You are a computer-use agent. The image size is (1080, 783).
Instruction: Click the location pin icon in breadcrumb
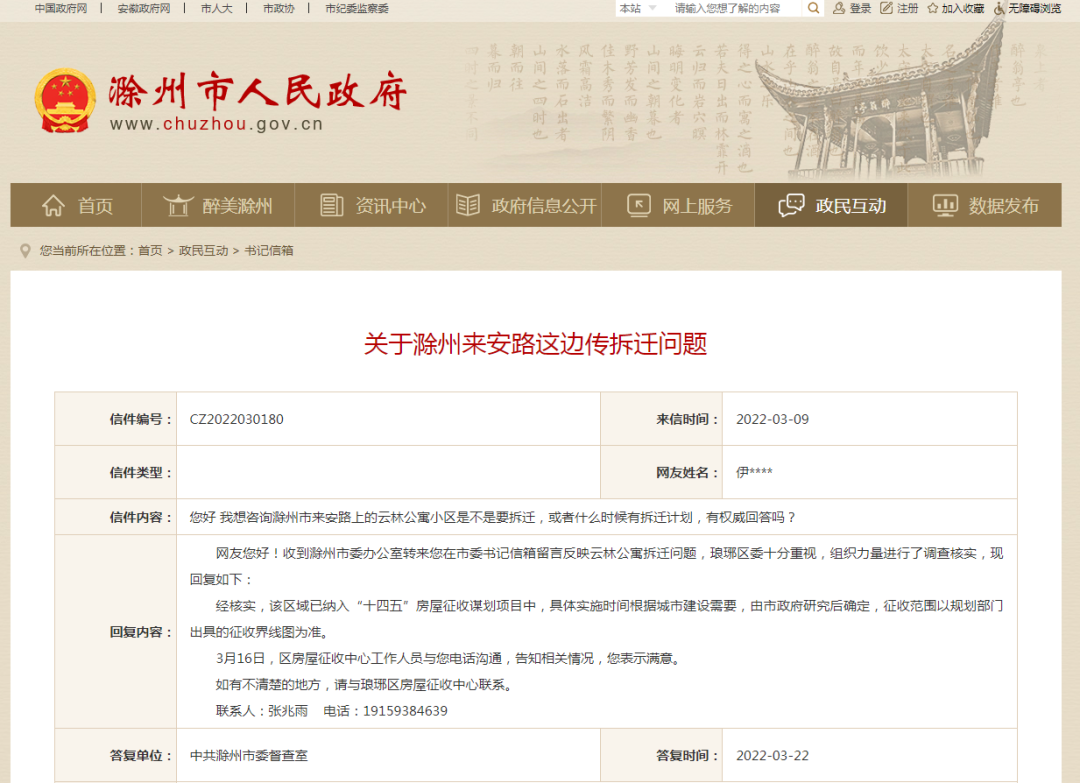(25, 251)
